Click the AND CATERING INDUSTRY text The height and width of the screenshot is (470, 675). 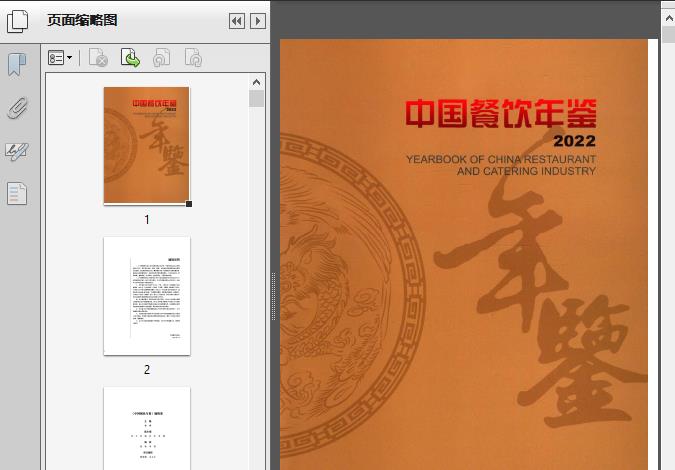(526, 171)
